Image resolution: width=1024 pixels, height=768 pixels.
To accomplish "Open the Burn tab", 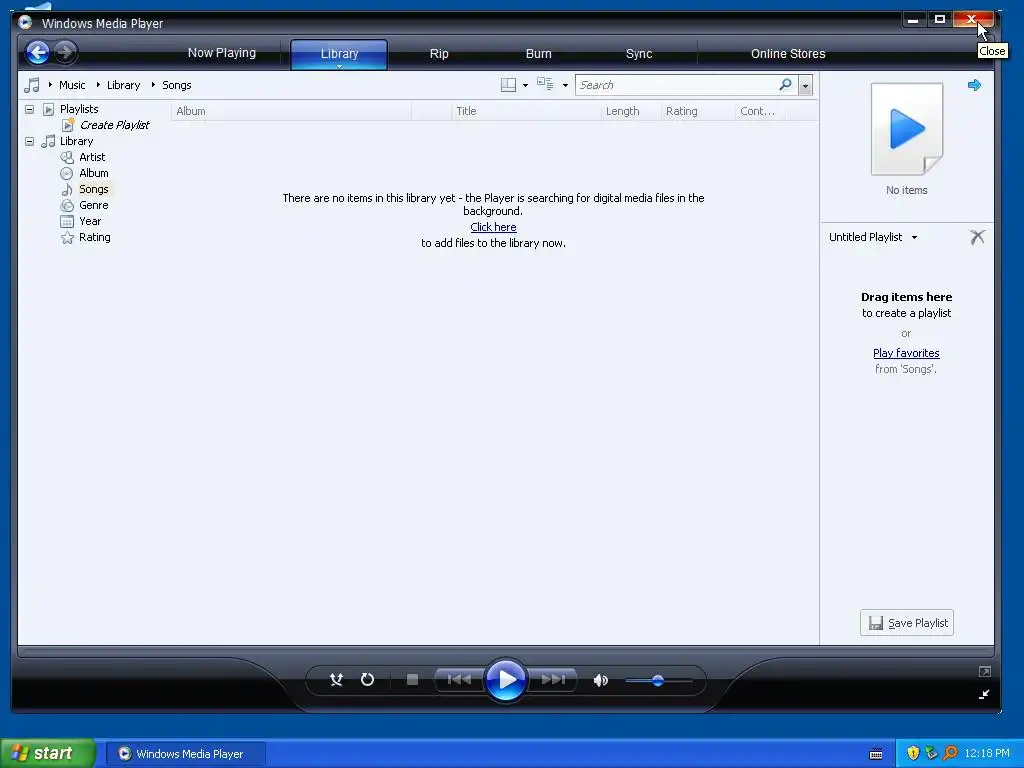I will (x=539, y=54).
